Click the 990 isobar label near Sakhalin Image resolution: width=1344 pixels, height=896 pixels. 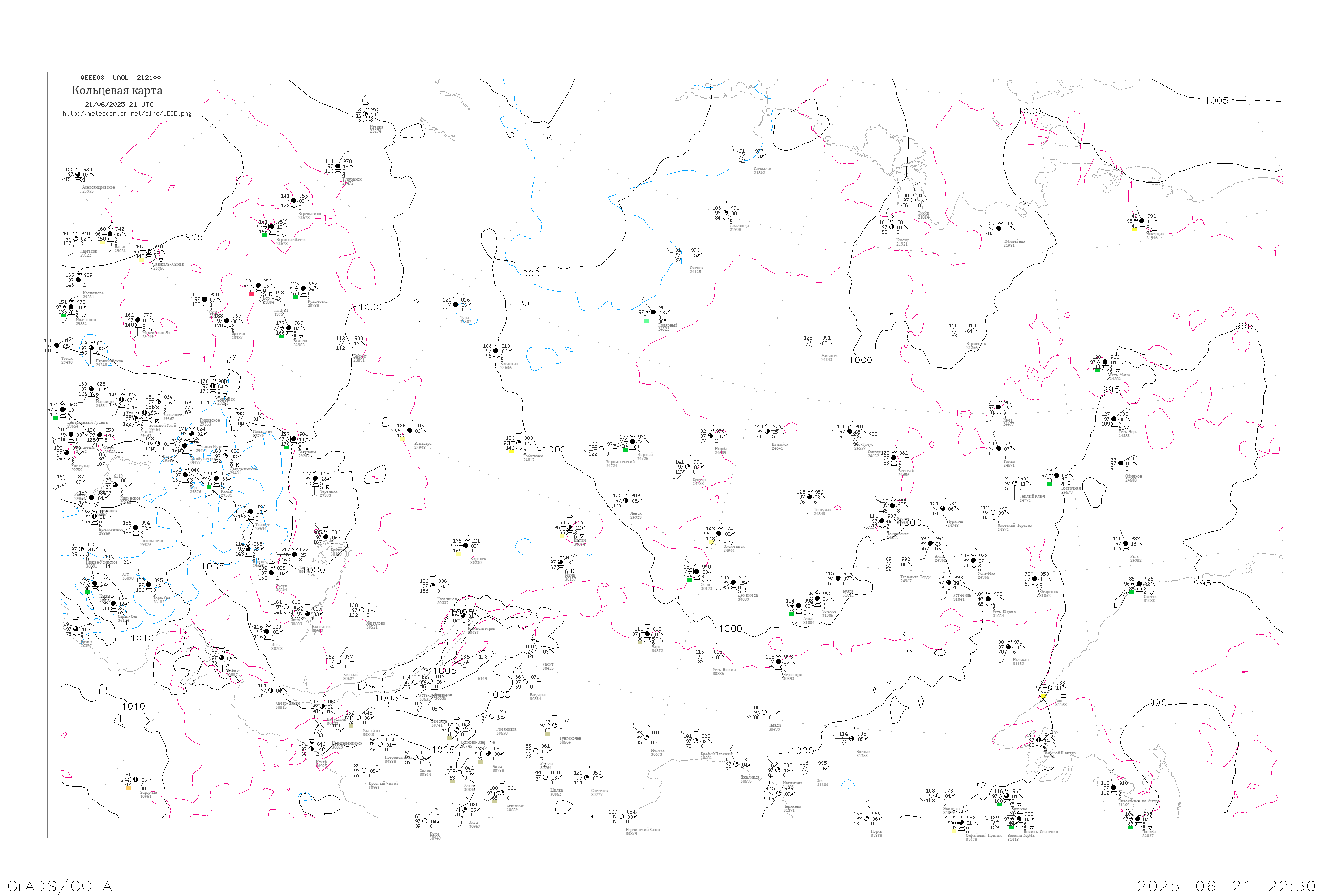pos(1158,703)
